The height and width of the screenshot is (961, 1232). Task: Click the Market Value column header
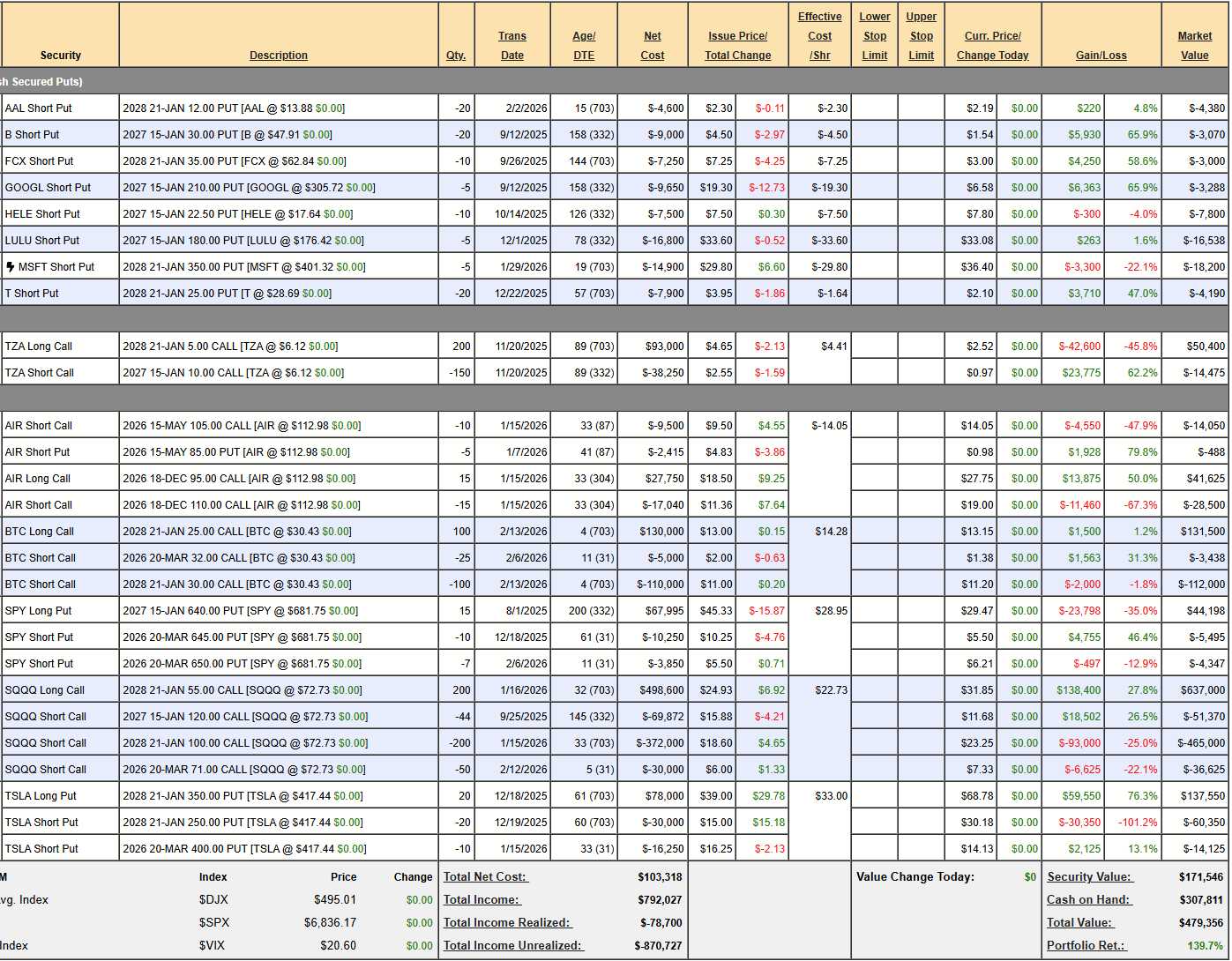coord(1194,46)
